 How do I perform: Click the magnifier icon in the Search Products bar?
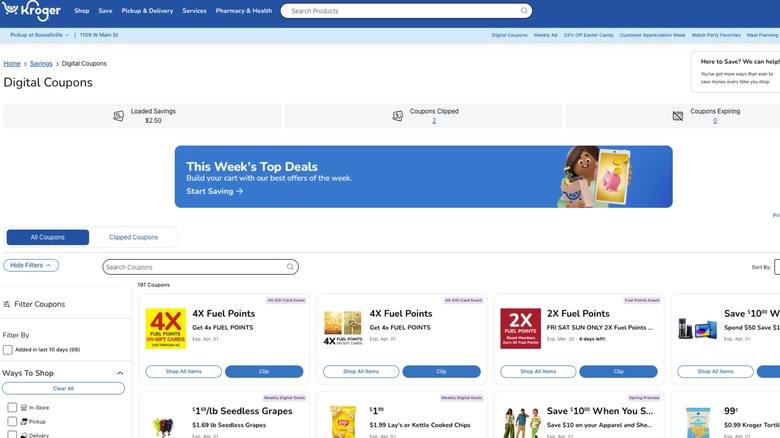point(524,11)
